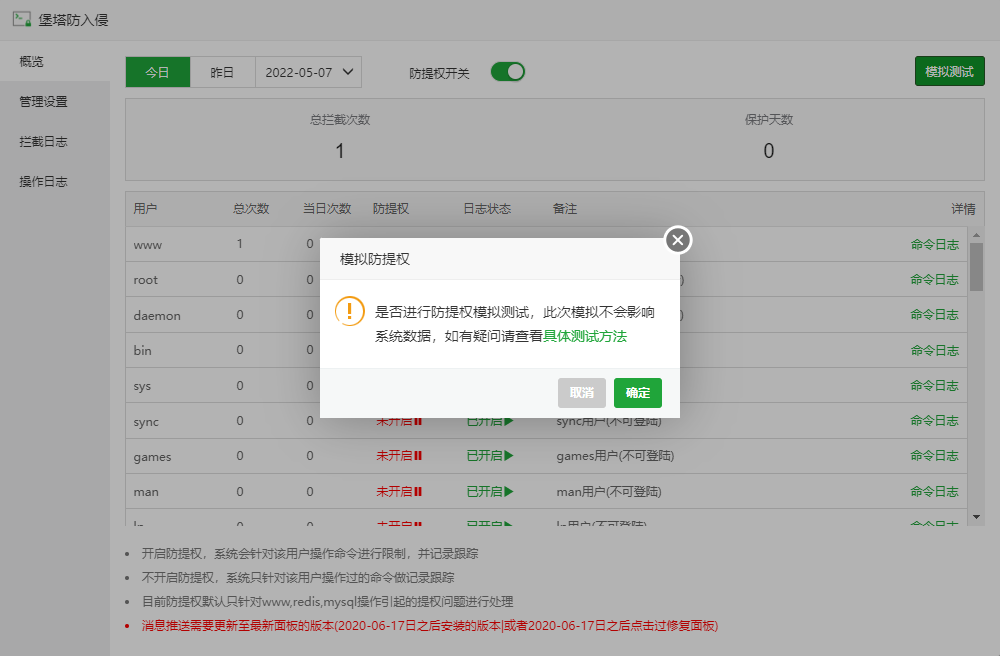
Task: Open the 2022-05-07 date dropdown
Action: point(308,72)
